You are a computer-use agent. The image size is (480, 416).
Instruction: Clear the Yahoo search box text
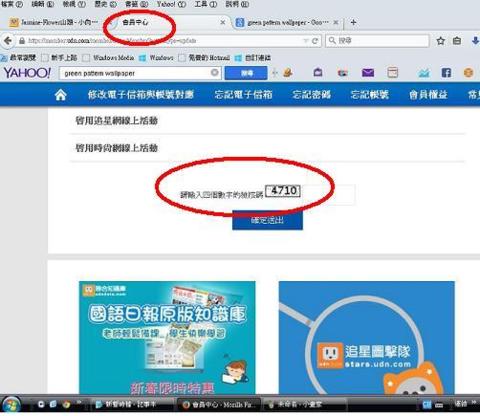[215, 72]
